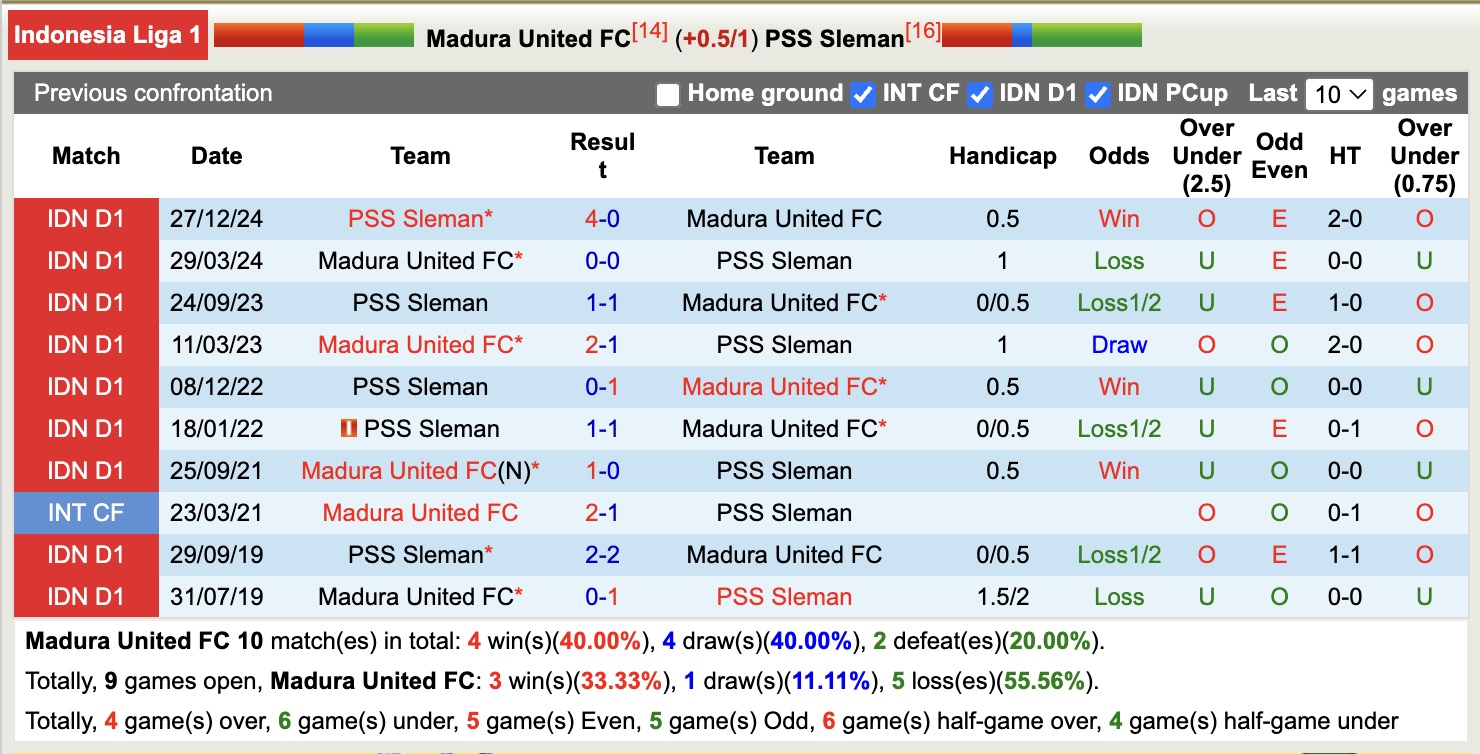The image size is (1480, 754).
Task: Click the IDN D1 badge on the 08/12/22 row
Action: [x=85, y=386]
